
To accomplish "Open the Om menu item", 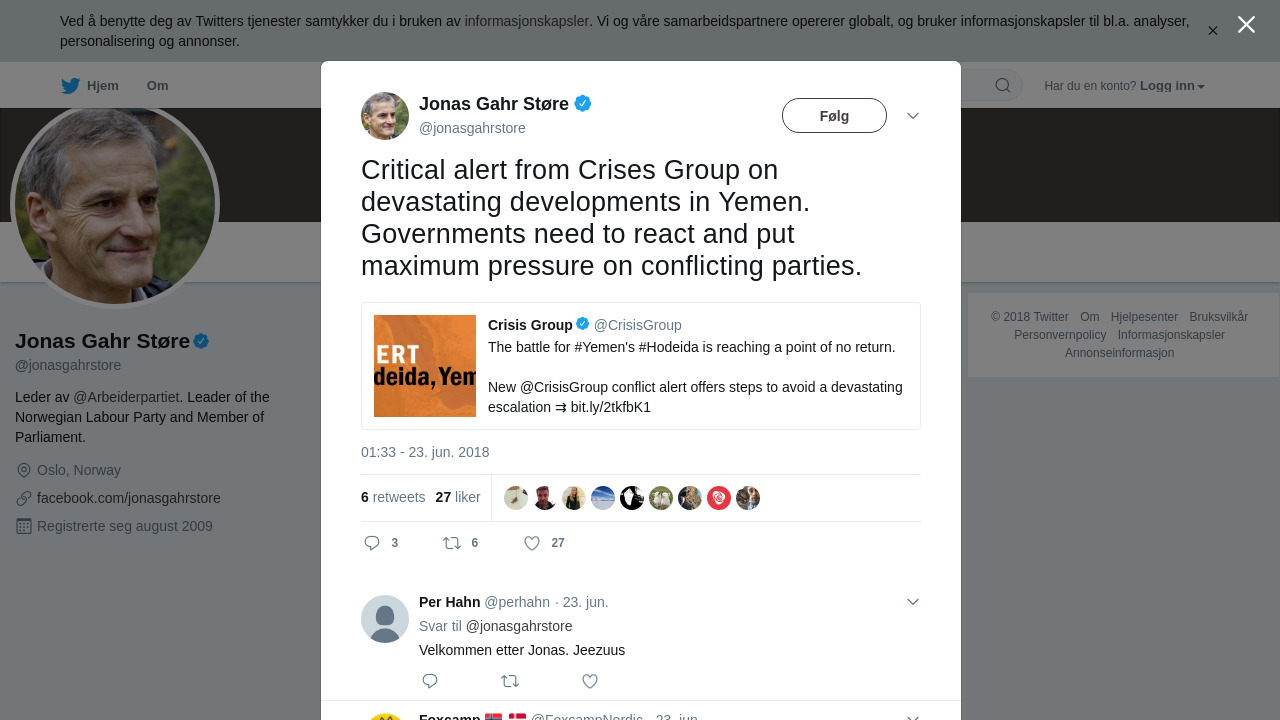I will [157, 86].
